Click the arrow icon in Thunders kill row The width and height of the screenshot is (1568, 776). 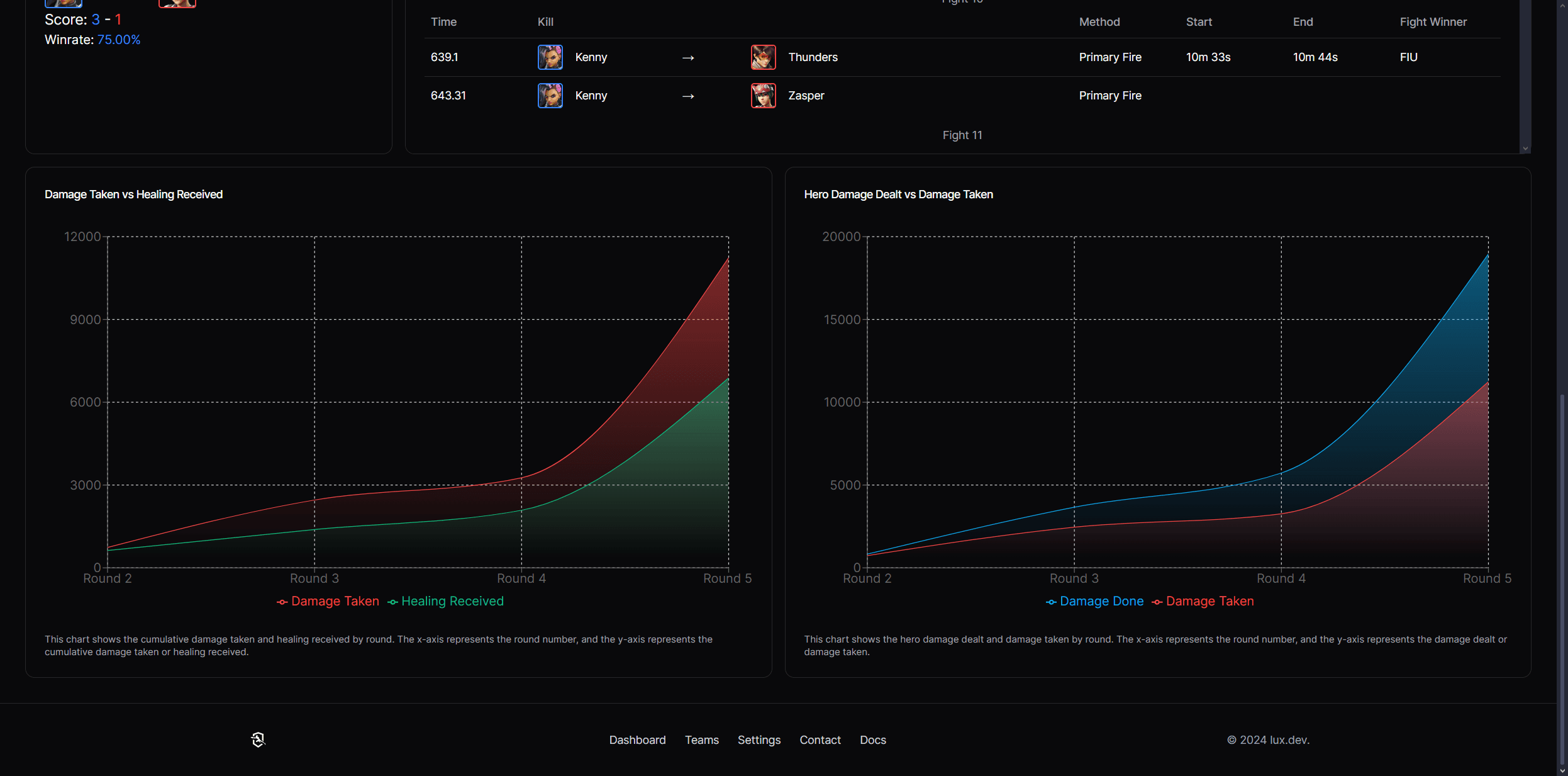pos(688,58)
